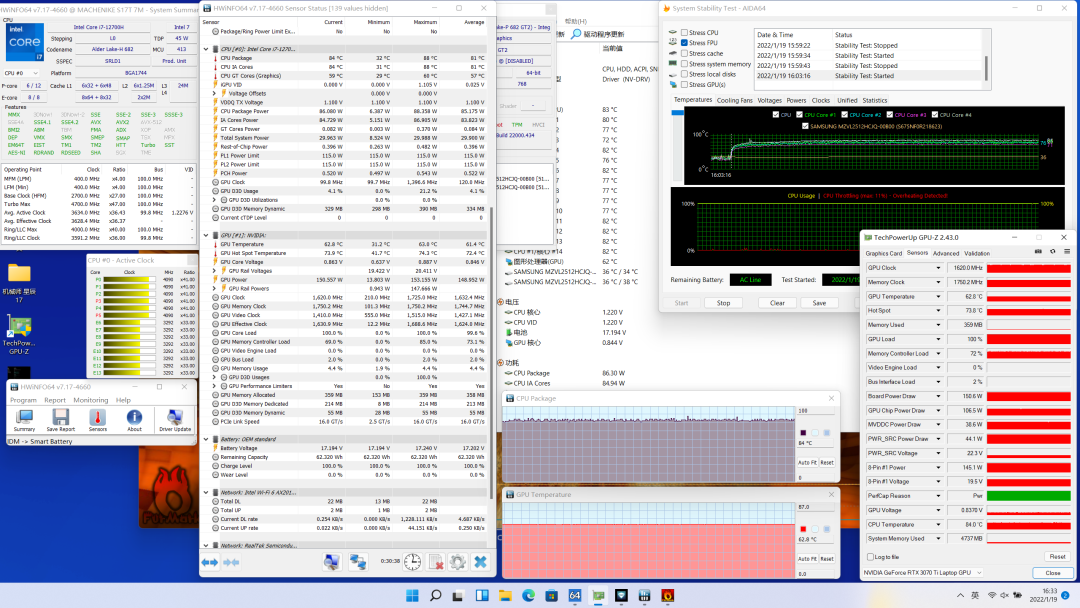
Task: Click GPU-Z screenshot camera icon
Action: click(x=1040, y=253)
